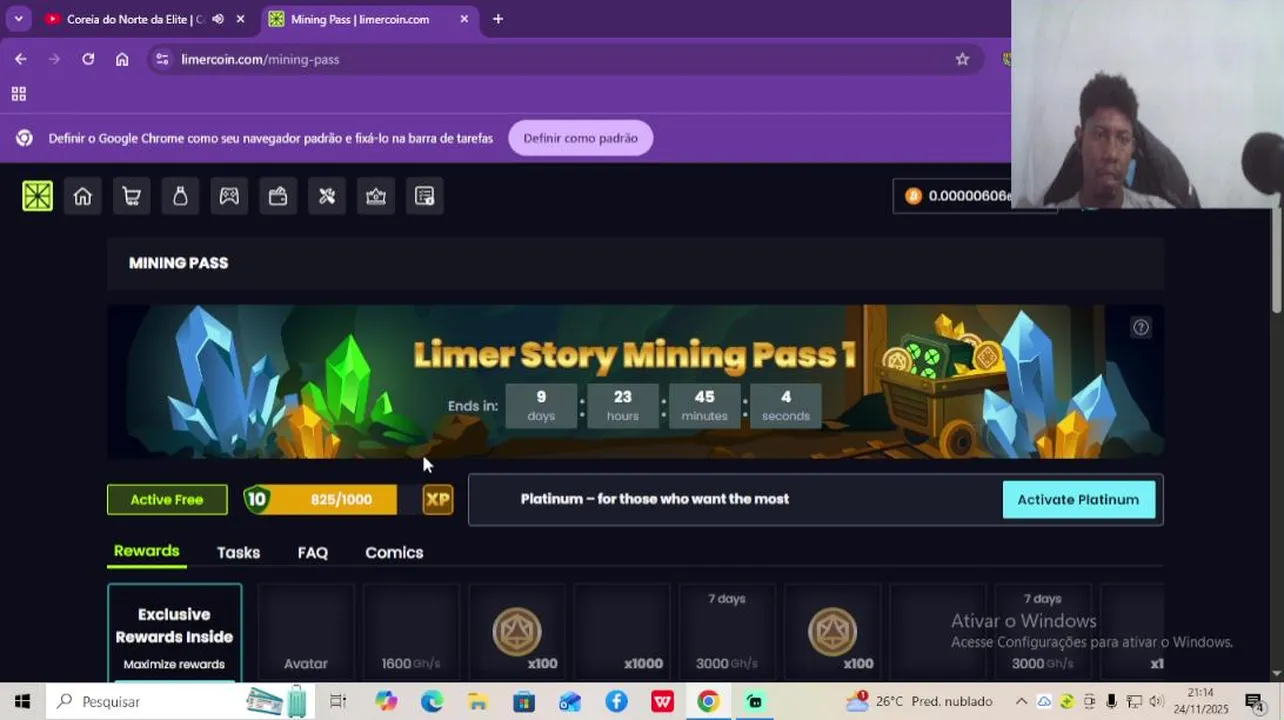1284x720 pixels.
Task: Click the Exclusive Rewards Inside card
Action: (x=175, y=633)
